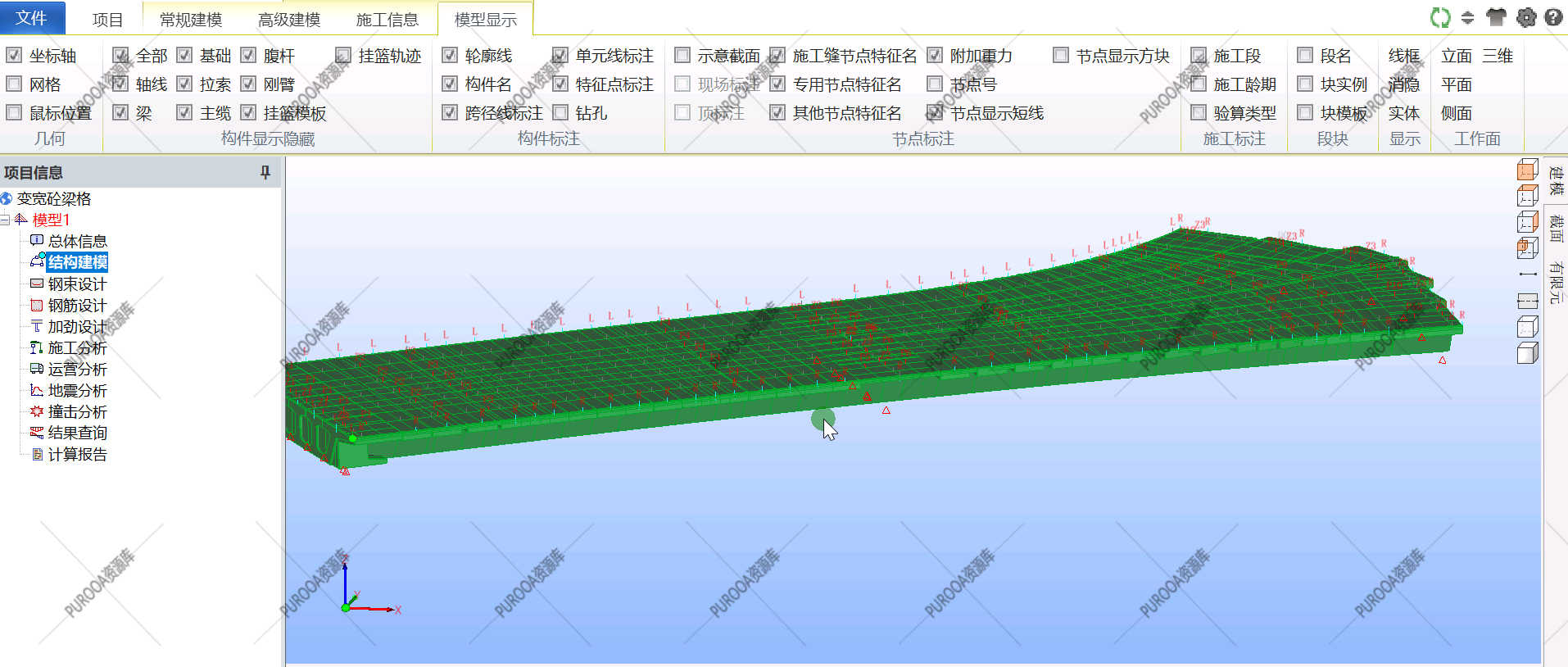Toggle the 附加重力 checkbox
This screenshot has height=667, width=1568.
point(935,55)
